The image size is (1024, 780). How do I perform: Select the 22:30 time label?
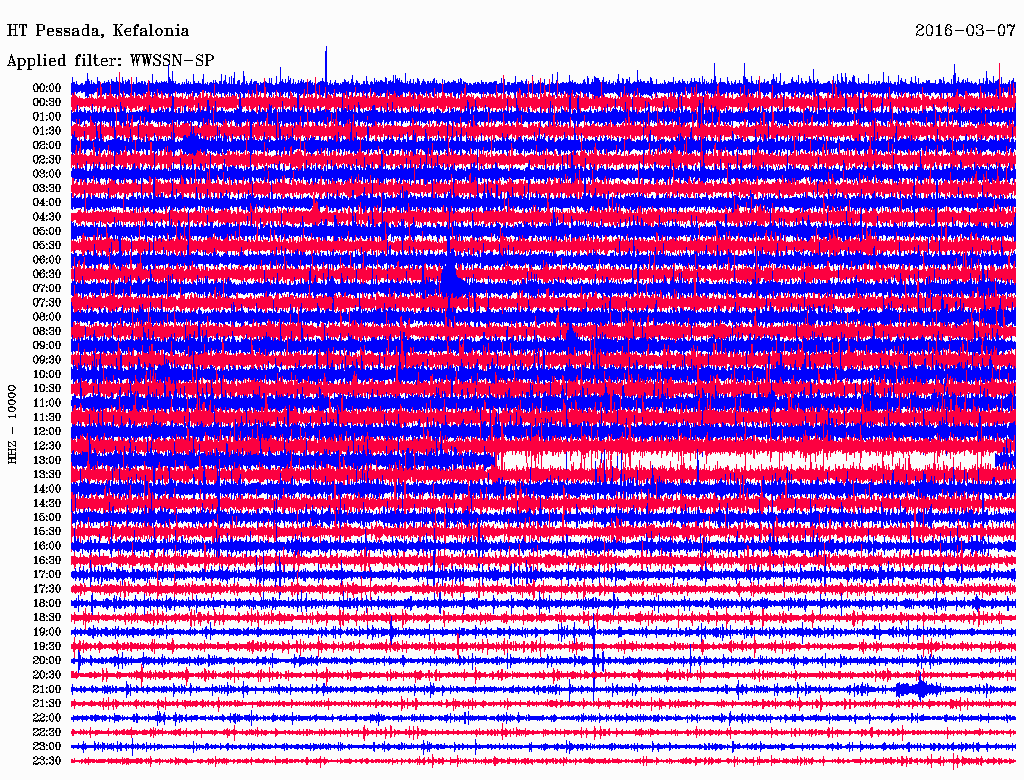[47, 732]
